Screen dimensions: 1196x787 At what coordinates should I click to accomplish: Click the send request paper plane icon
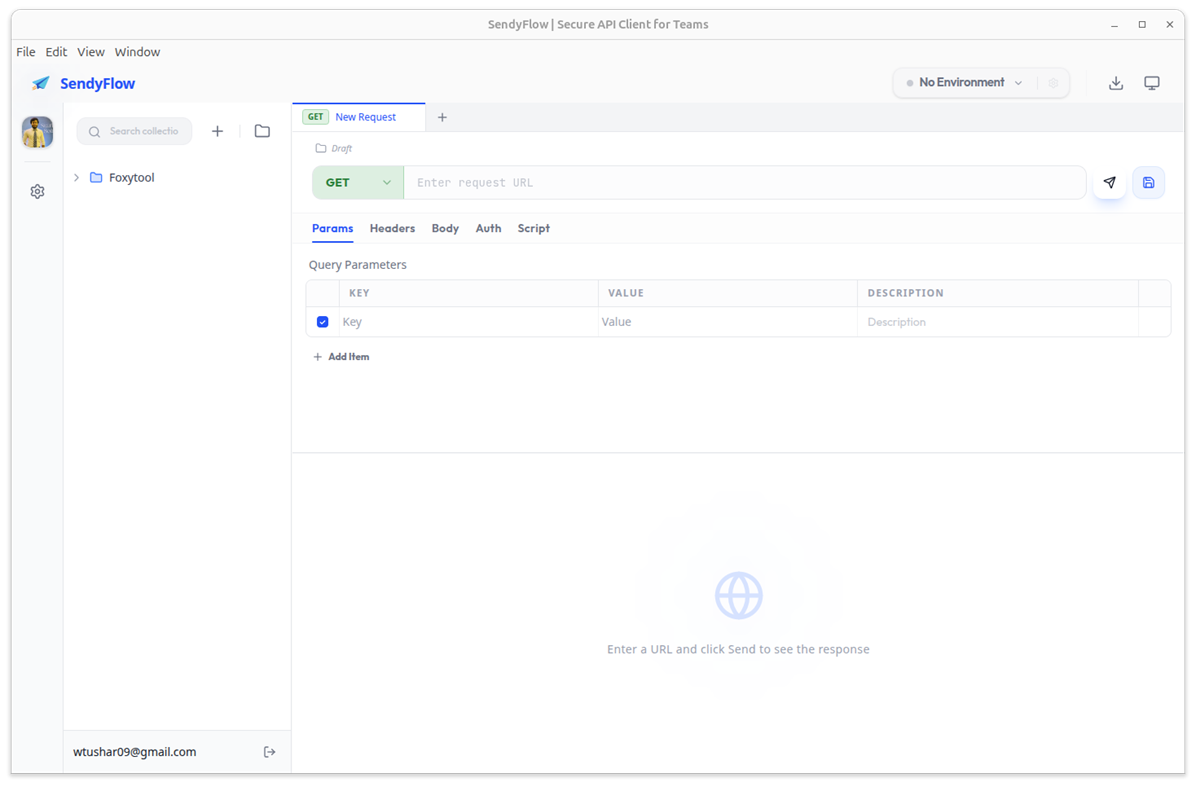pos(1109,182)
